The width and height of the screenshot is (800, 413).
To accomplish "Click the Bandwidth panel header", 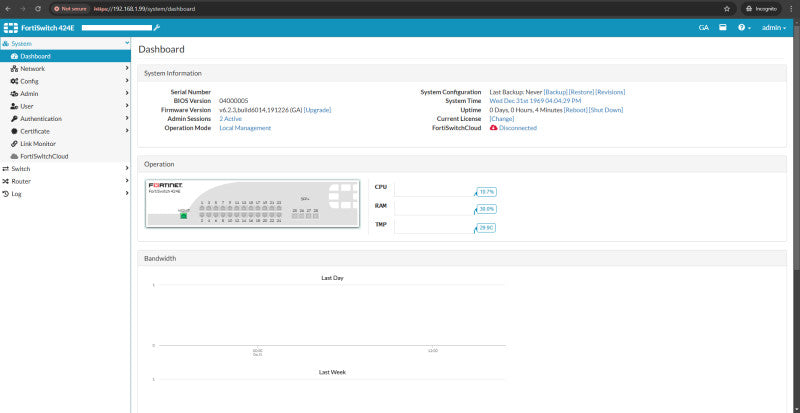I will click(x=462, y=259).
